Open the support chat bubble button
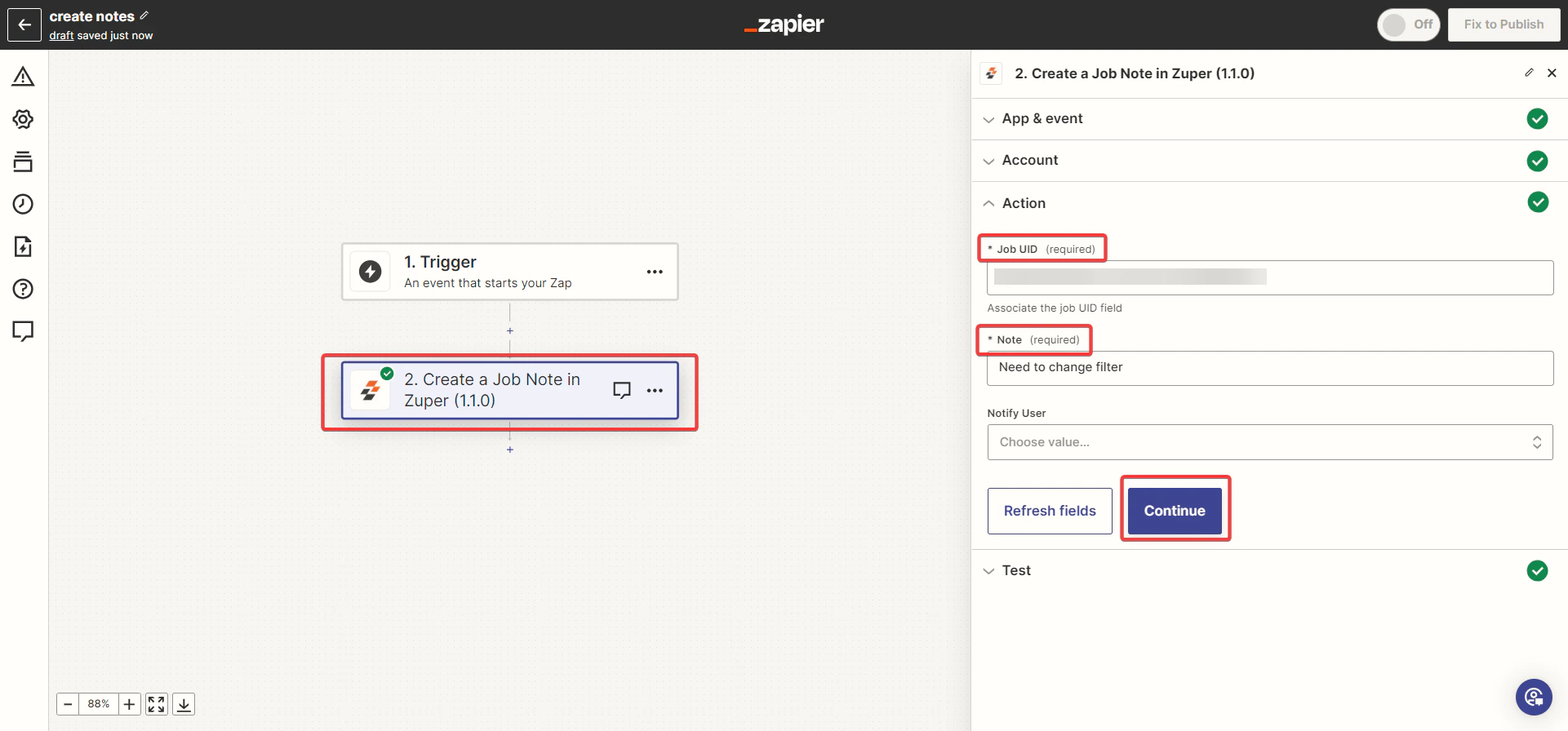 [x=1534, y=697]
